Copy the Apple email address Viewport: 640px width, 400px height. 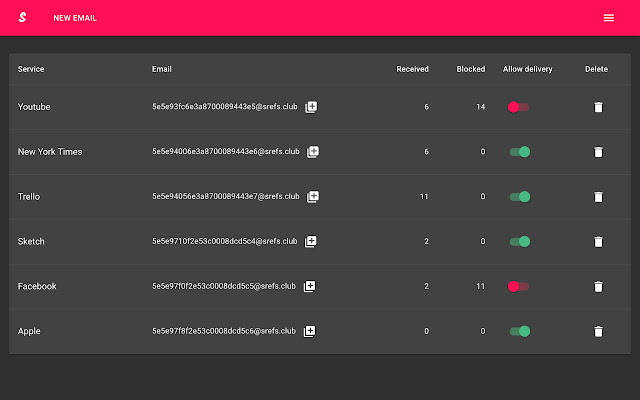(309, 331)
